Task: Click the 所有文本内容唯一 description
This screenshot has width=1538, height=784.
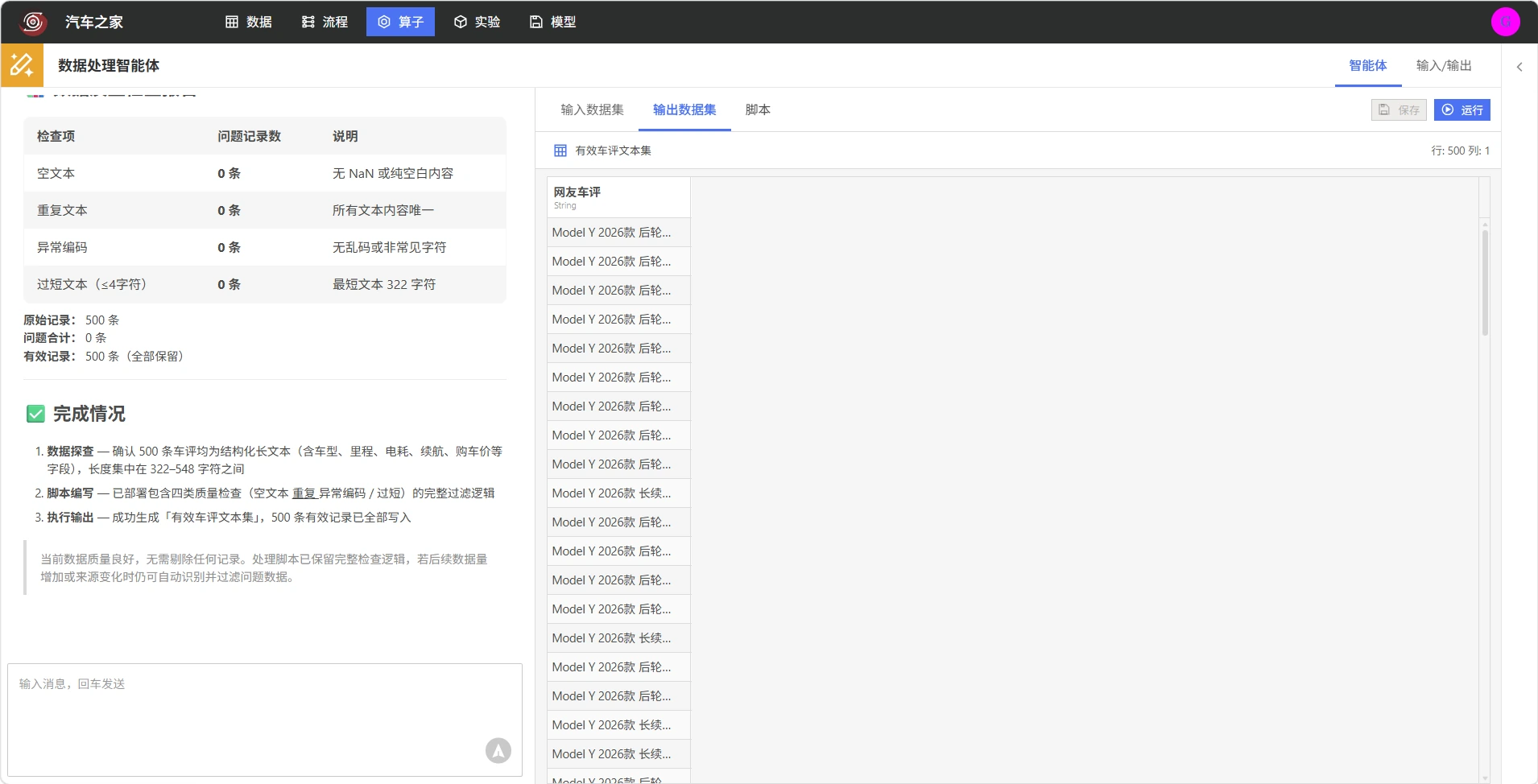Action: (383, 210)
